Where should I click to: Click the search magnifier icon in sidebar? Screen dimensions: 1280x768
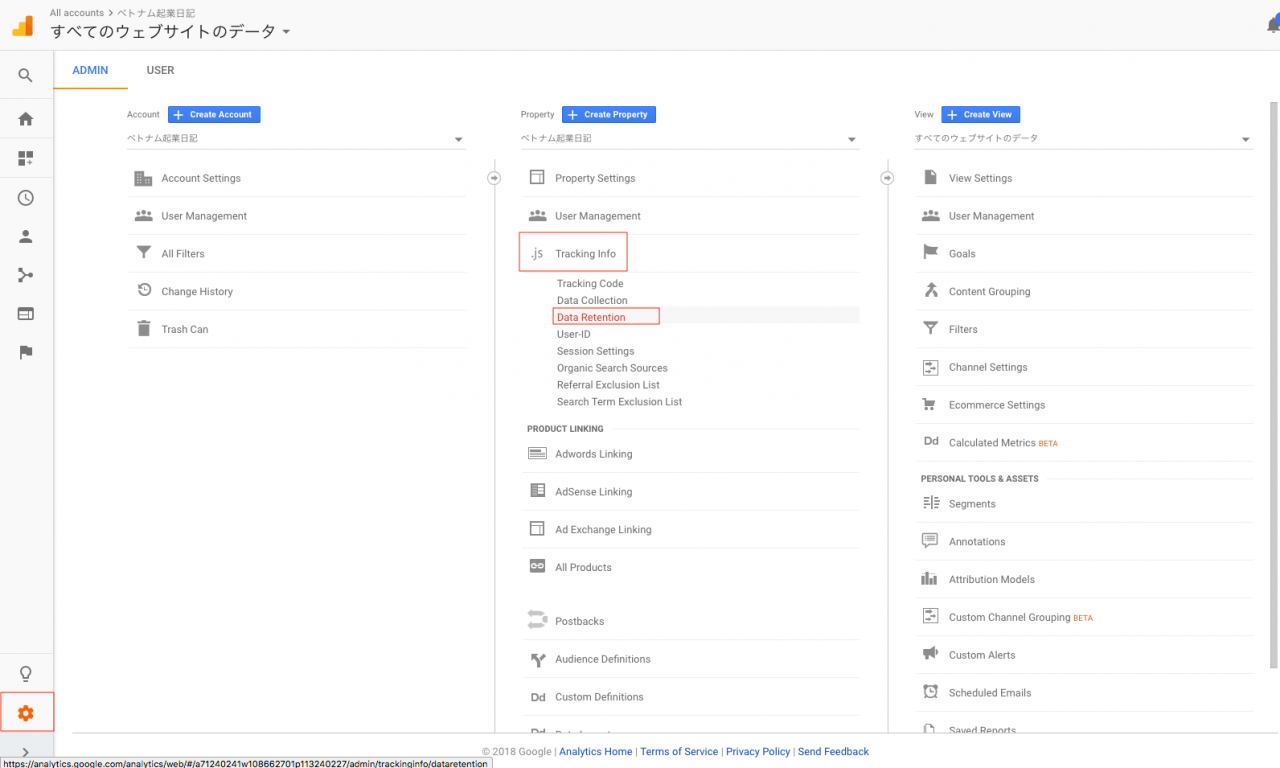pyautogui.click(x=26, y=76)
